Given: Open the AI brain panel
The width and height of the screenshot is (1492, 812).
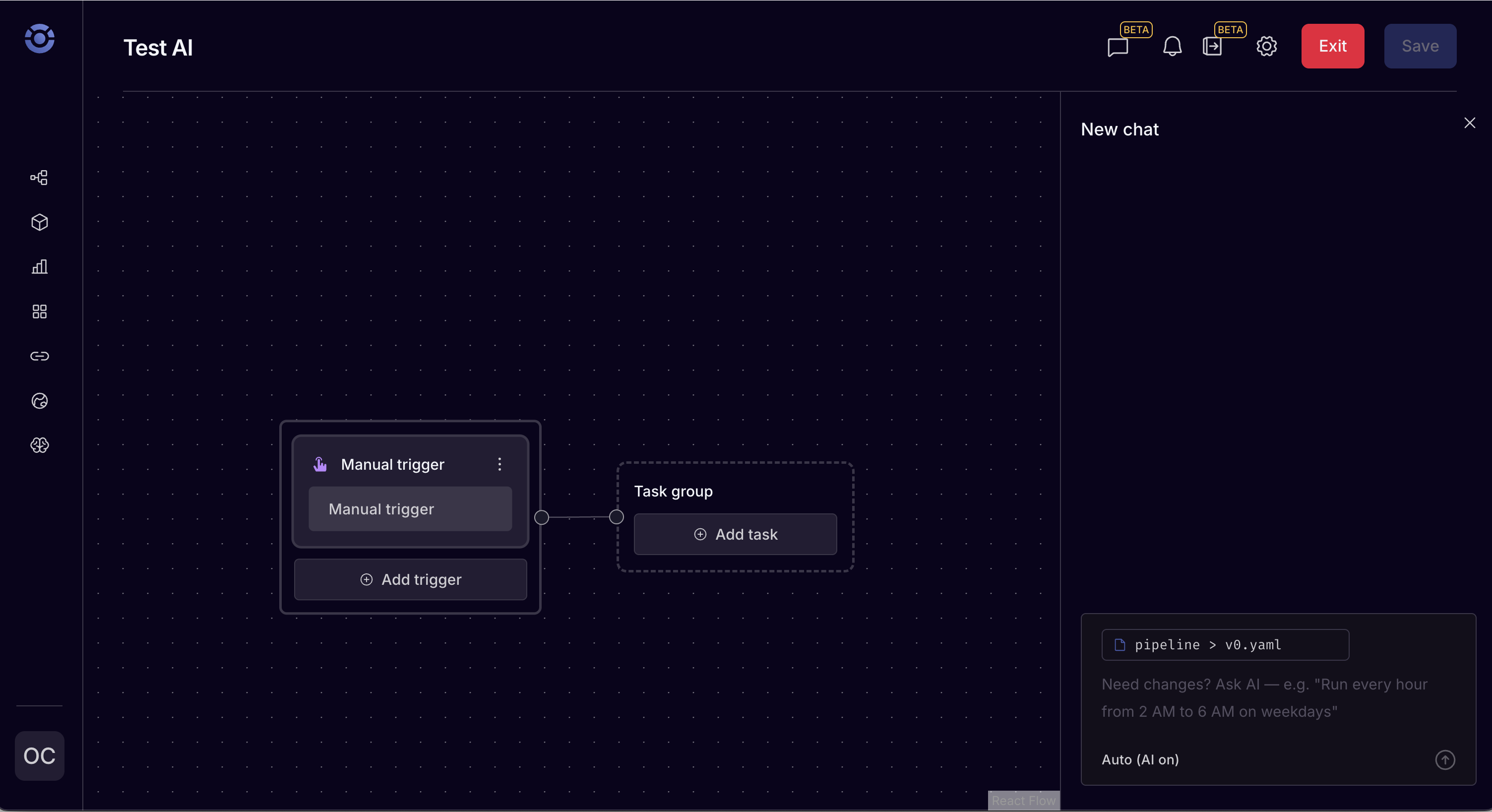Looking at the screenshot, I should click(x=39, y=445).
